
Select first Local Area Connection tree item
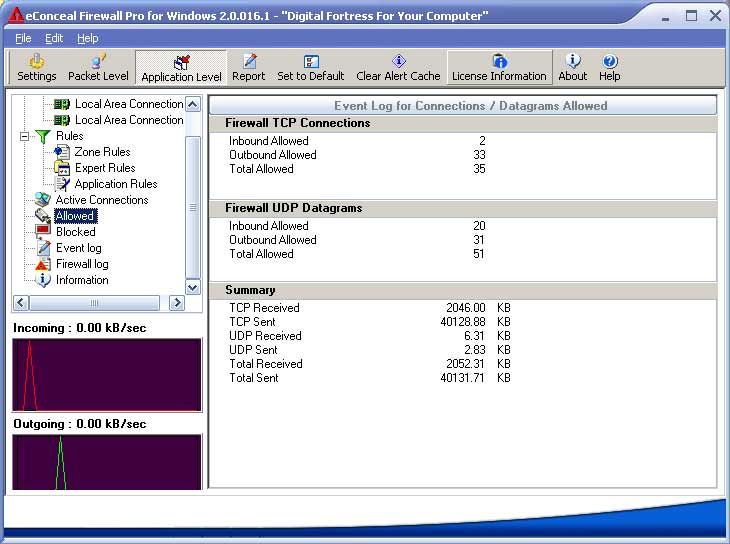(129, 104)
